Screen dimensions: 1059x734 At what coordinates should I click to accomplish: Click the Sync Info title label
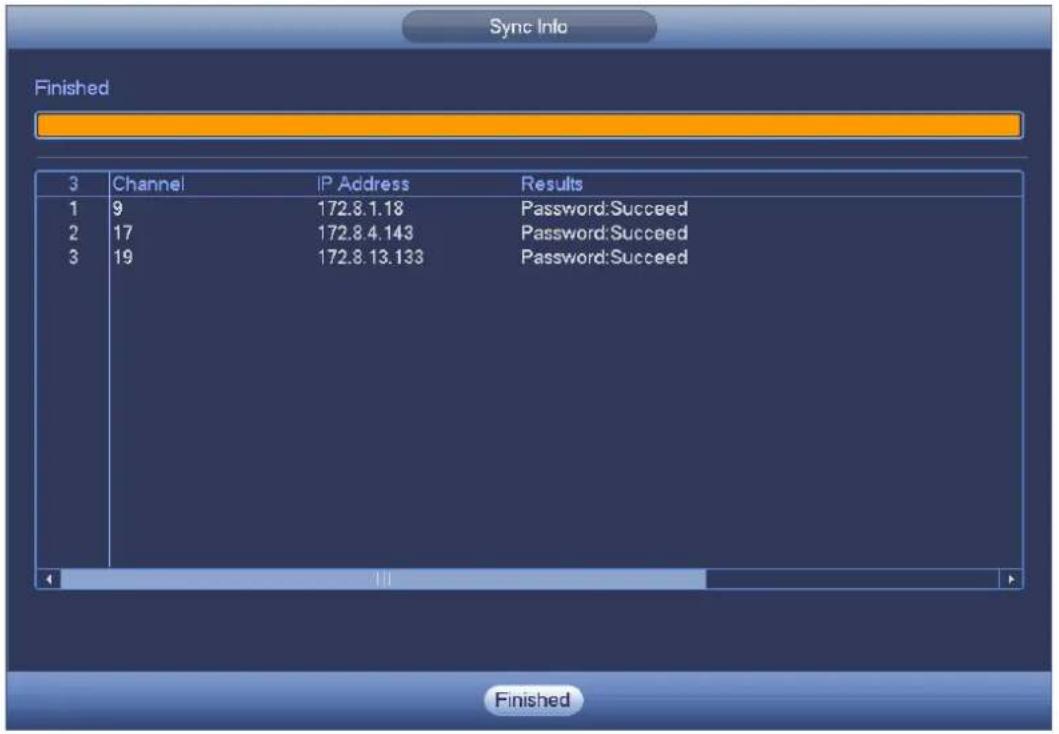point(529,27)
